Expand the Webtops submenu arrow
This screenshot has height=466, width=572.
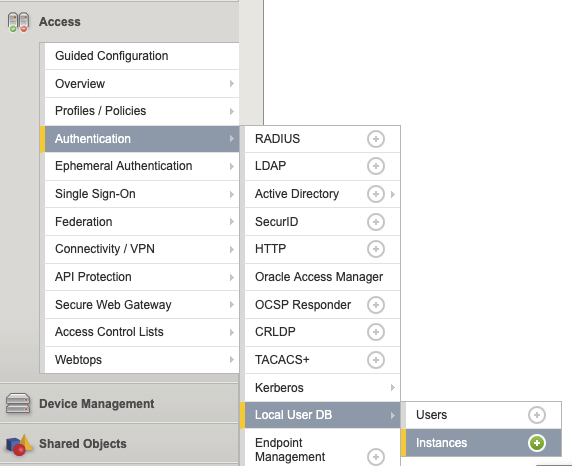232,359
